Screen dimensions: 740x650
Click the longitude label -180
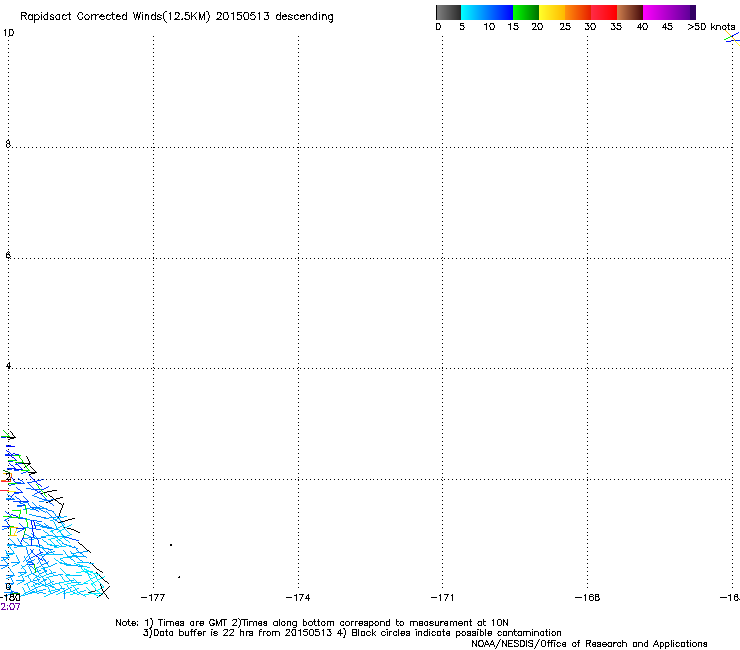point(10,598)
